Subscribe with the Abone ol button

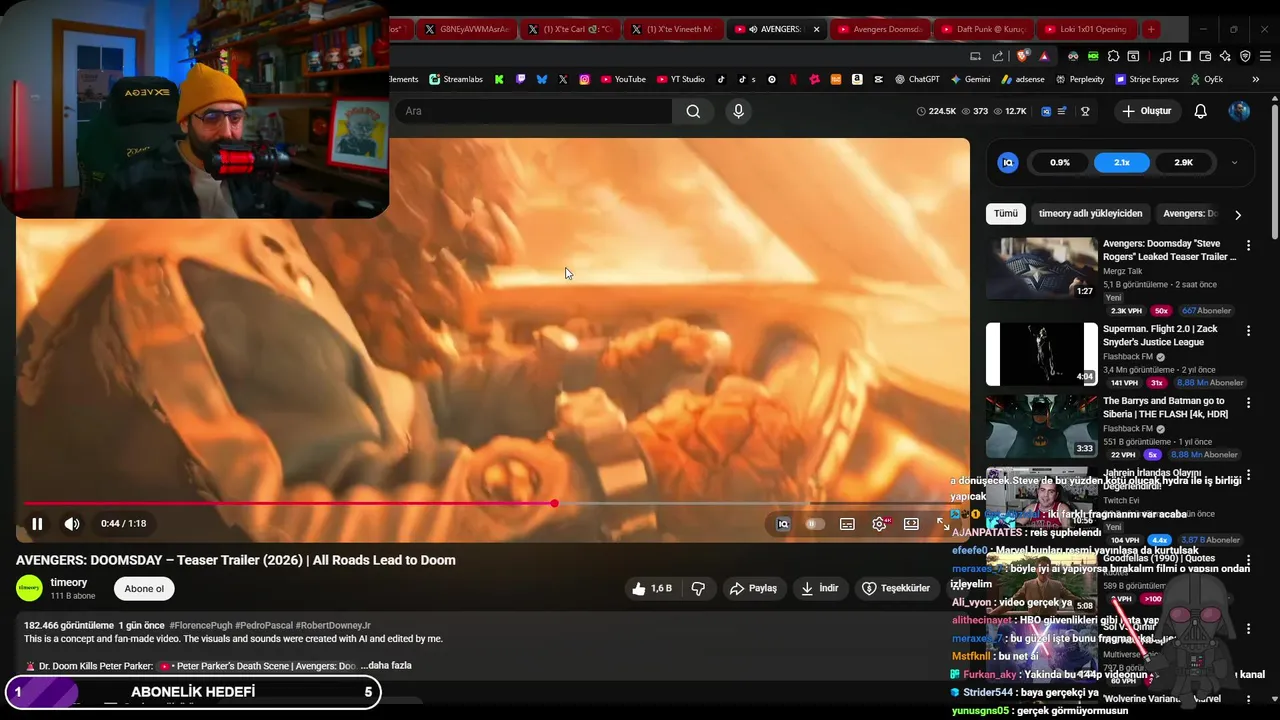(144, 589)
